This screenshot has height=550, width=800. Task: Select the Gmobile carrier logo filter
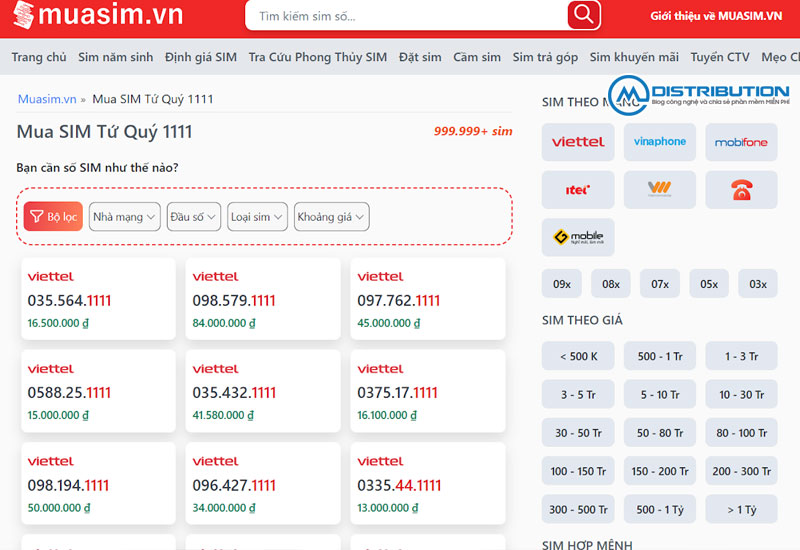tap(578, 237)
